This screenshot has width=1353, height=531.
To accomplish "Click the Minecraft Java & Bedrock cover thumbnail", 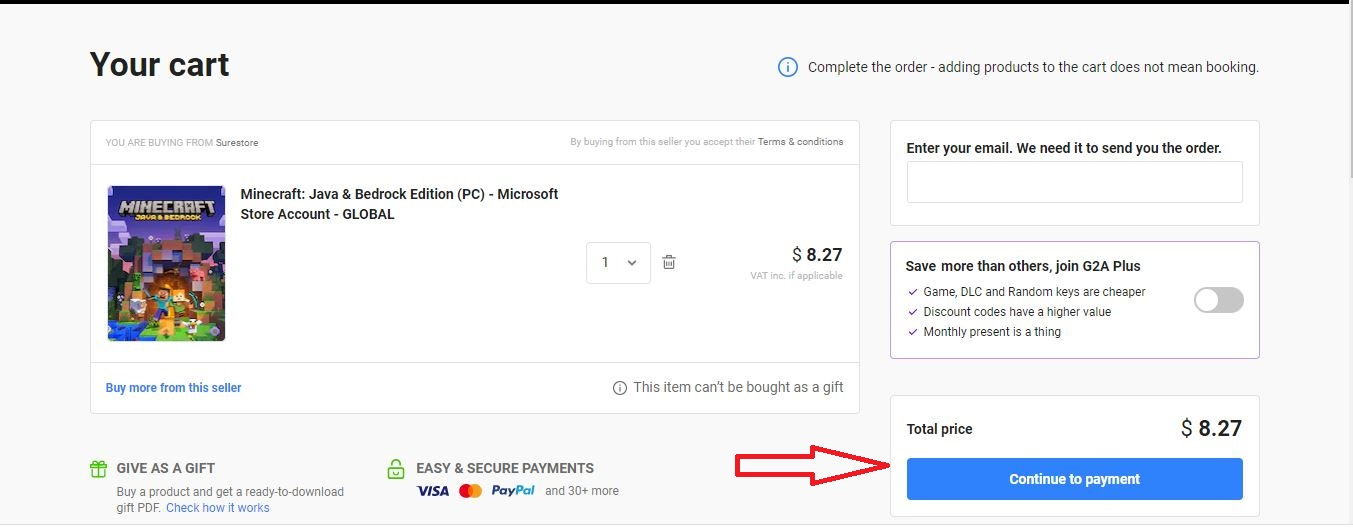I will pos(166,263).
